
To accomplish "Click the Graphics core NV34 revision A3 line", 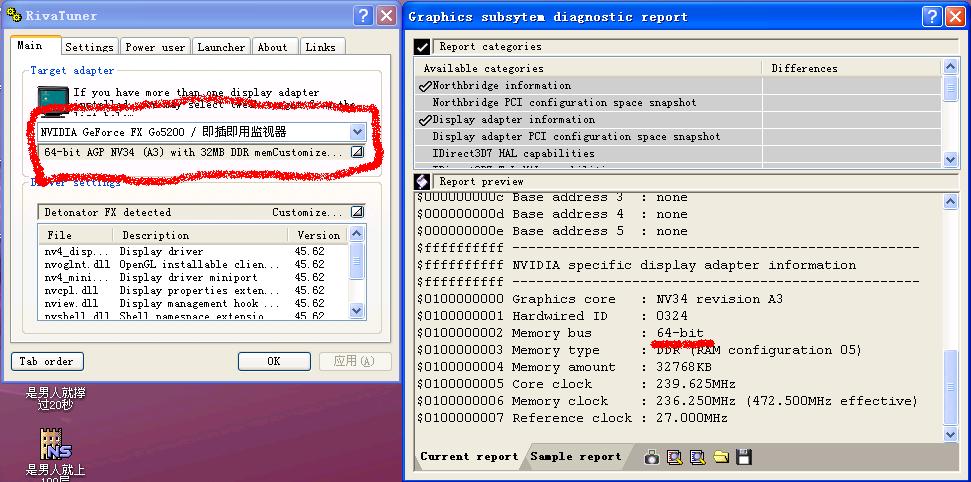I will [600, 299].
